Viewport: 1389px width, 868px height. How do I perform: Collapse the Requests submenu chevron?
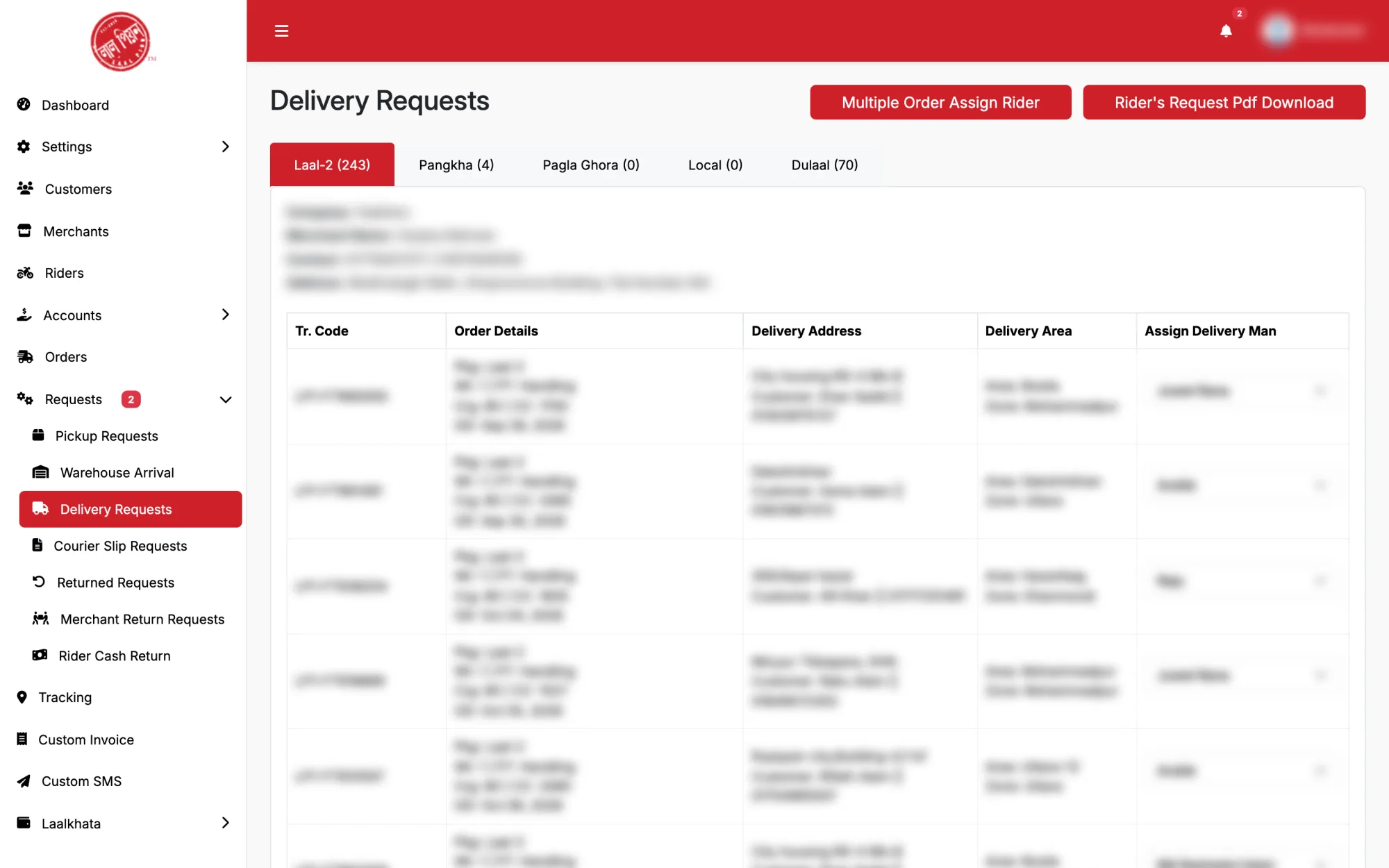tap(225, 399)
